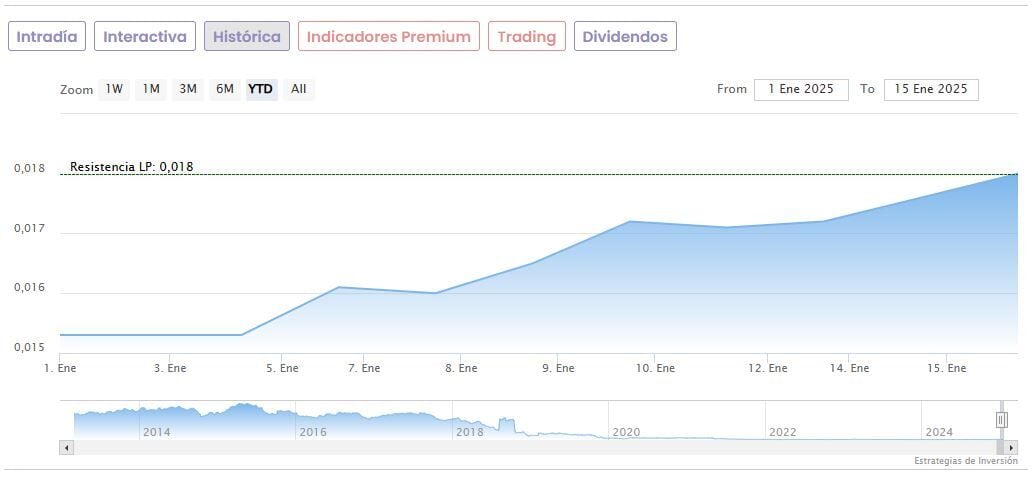
Task: Open the Interactiva chart tab
Action: pos(145,37)
